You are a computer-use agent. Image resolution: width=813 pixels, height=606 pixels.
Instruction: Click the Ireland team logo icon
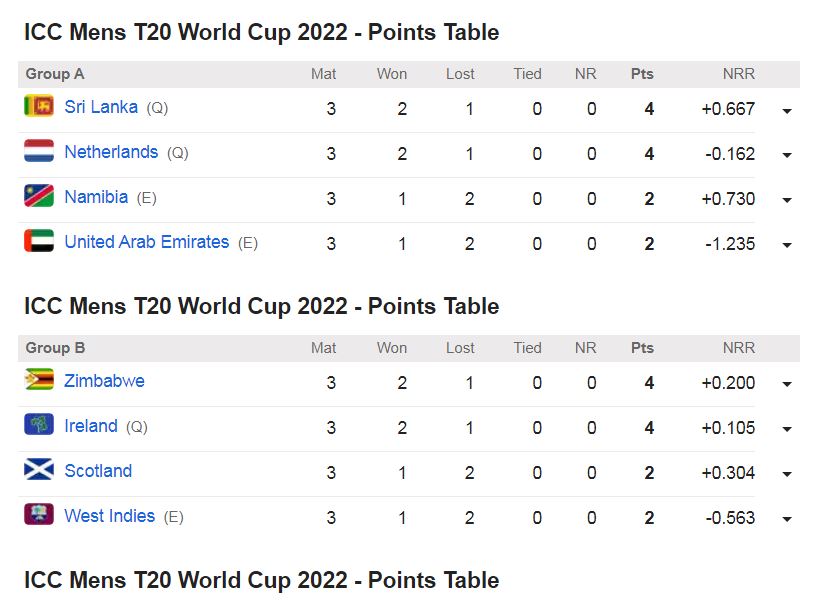click(x=39, y=426)
